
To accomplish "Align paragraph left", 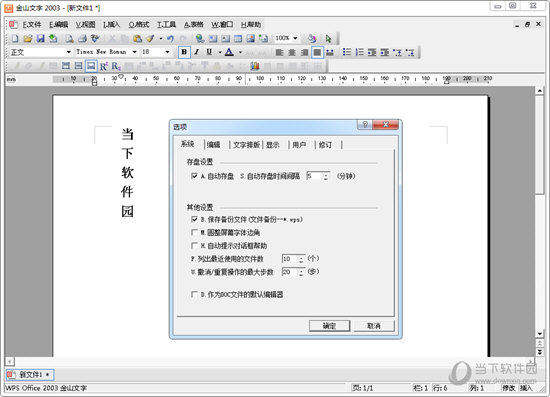I will pos(279,52).
